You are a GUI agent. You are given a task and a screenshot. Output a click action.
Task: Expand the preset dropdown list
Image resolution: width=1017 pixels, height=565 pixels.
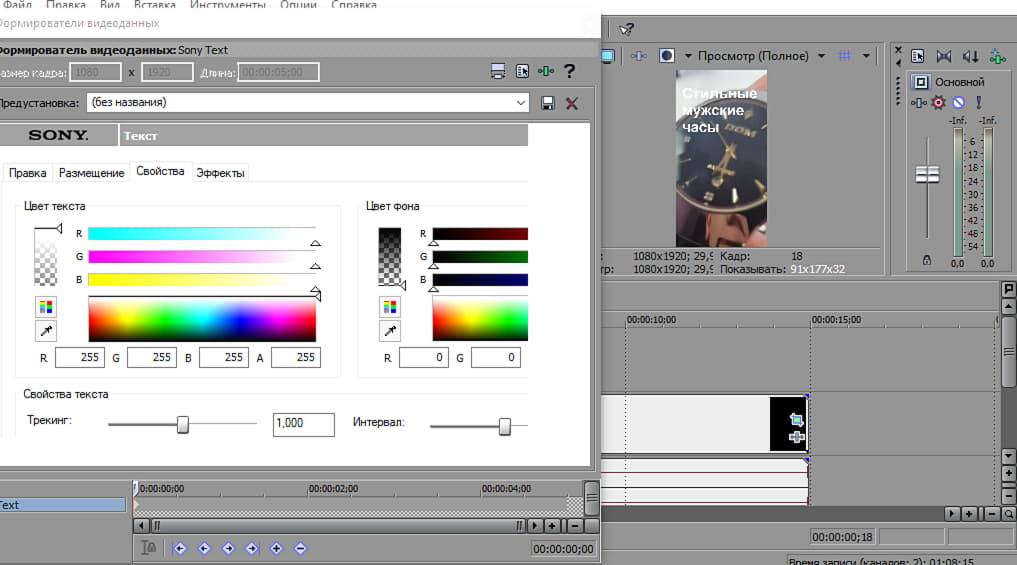(x=521, y=102)
